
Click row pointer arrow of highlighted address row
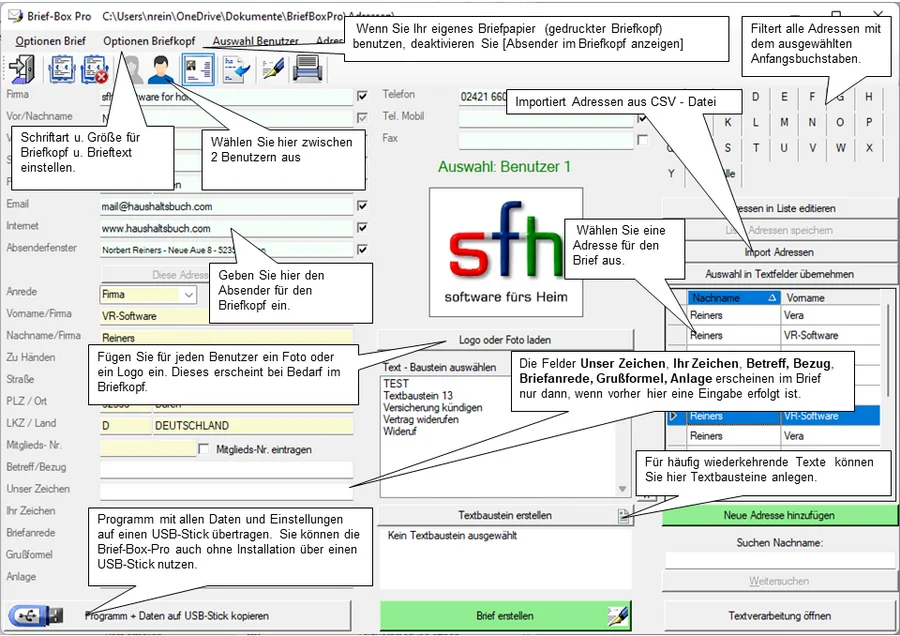[674, 416]
